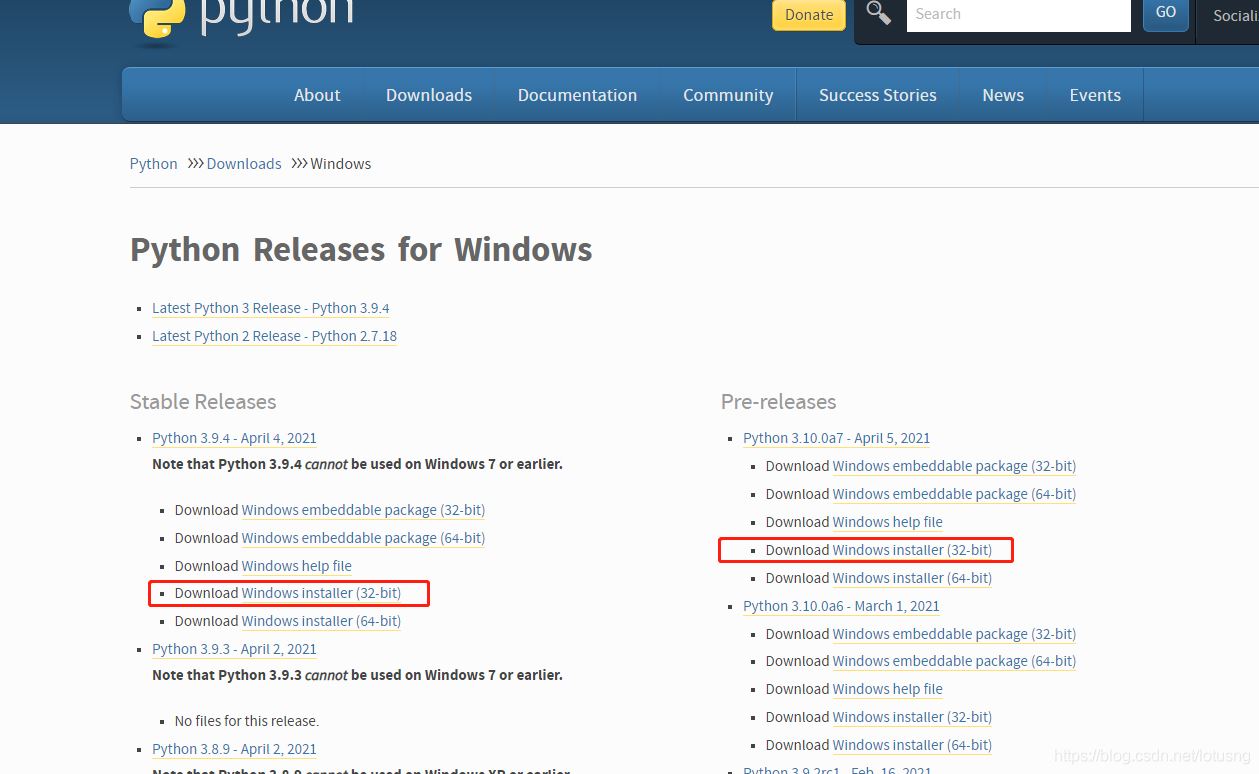Open Latest Python 2 Release - Python 2.7.18

tap(274, 336)
